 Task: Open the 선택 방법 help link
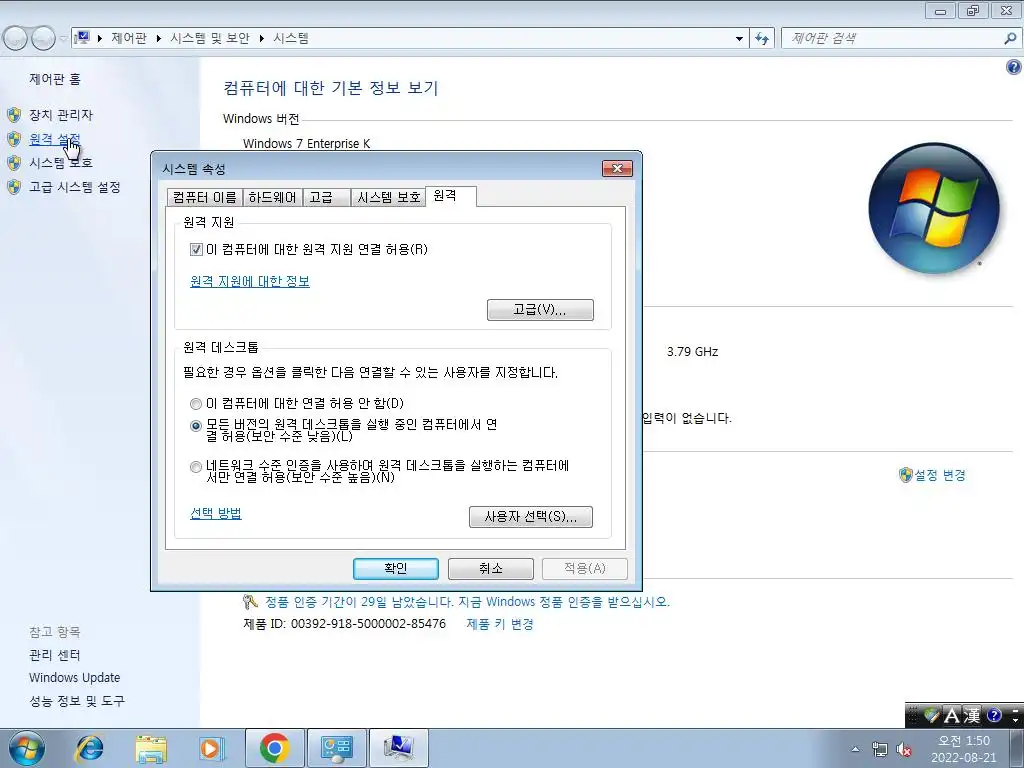click(x=216, y=513)
